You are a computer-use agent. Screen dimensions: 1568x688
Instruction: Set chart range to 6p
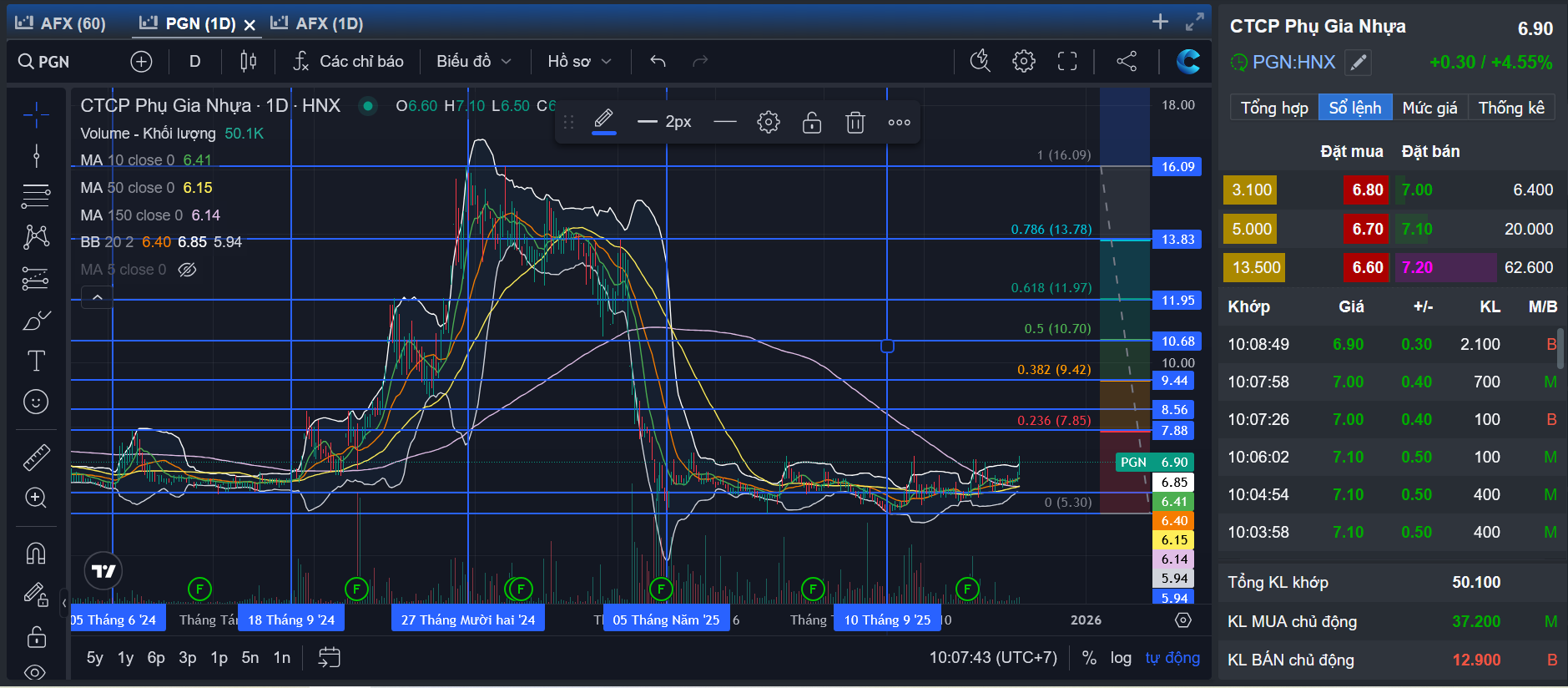pos(156,658)
